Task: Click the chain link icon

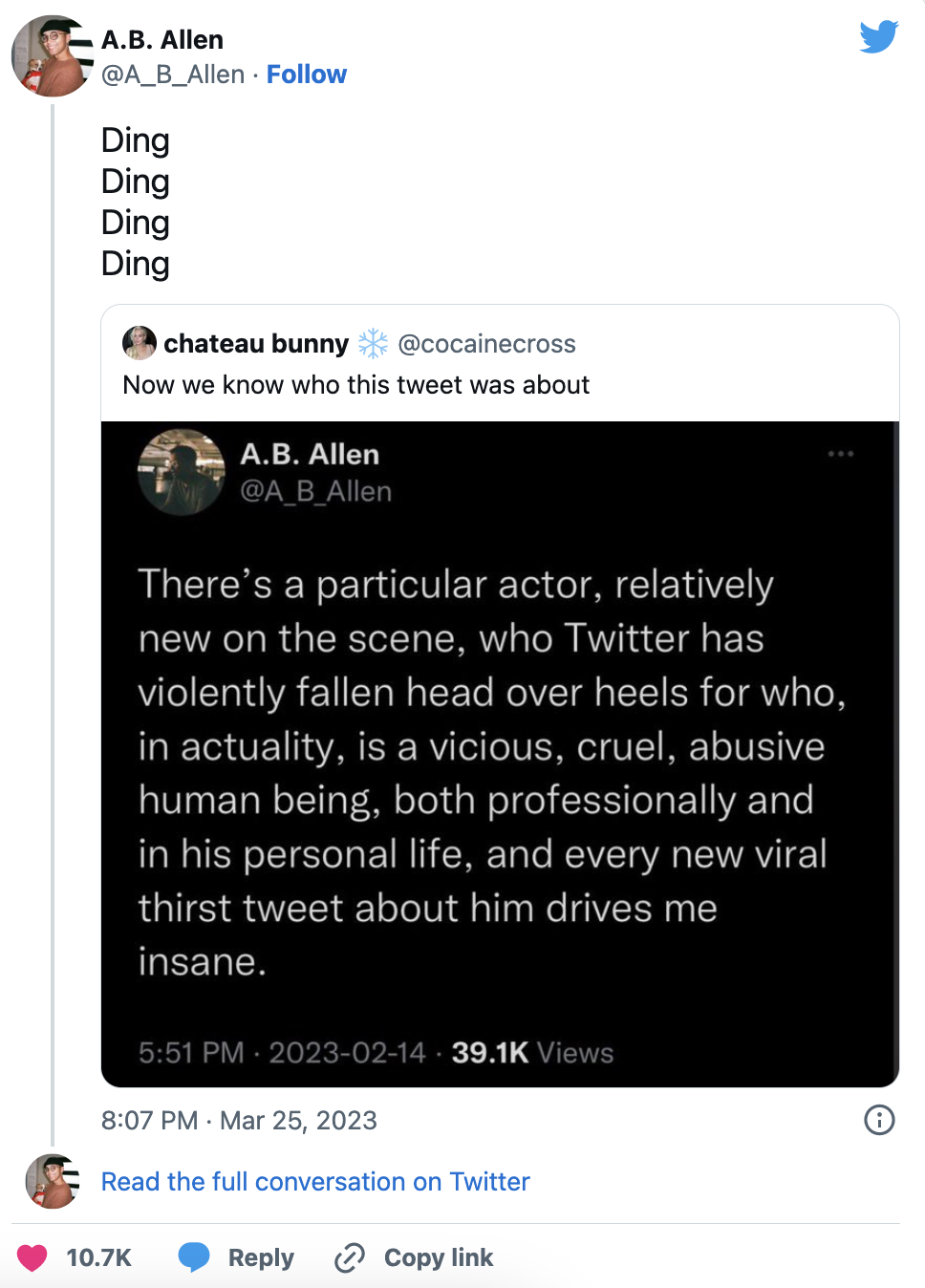Action: pos(350,1257)
